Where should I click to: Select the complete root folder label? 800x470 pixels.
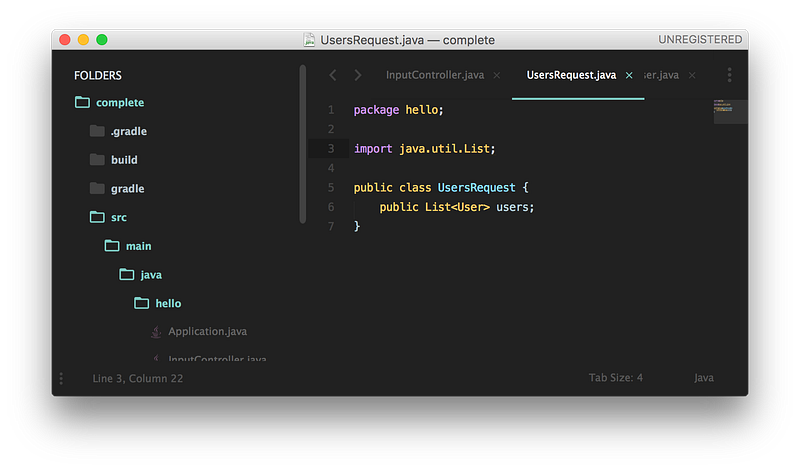tap(120, 103)
